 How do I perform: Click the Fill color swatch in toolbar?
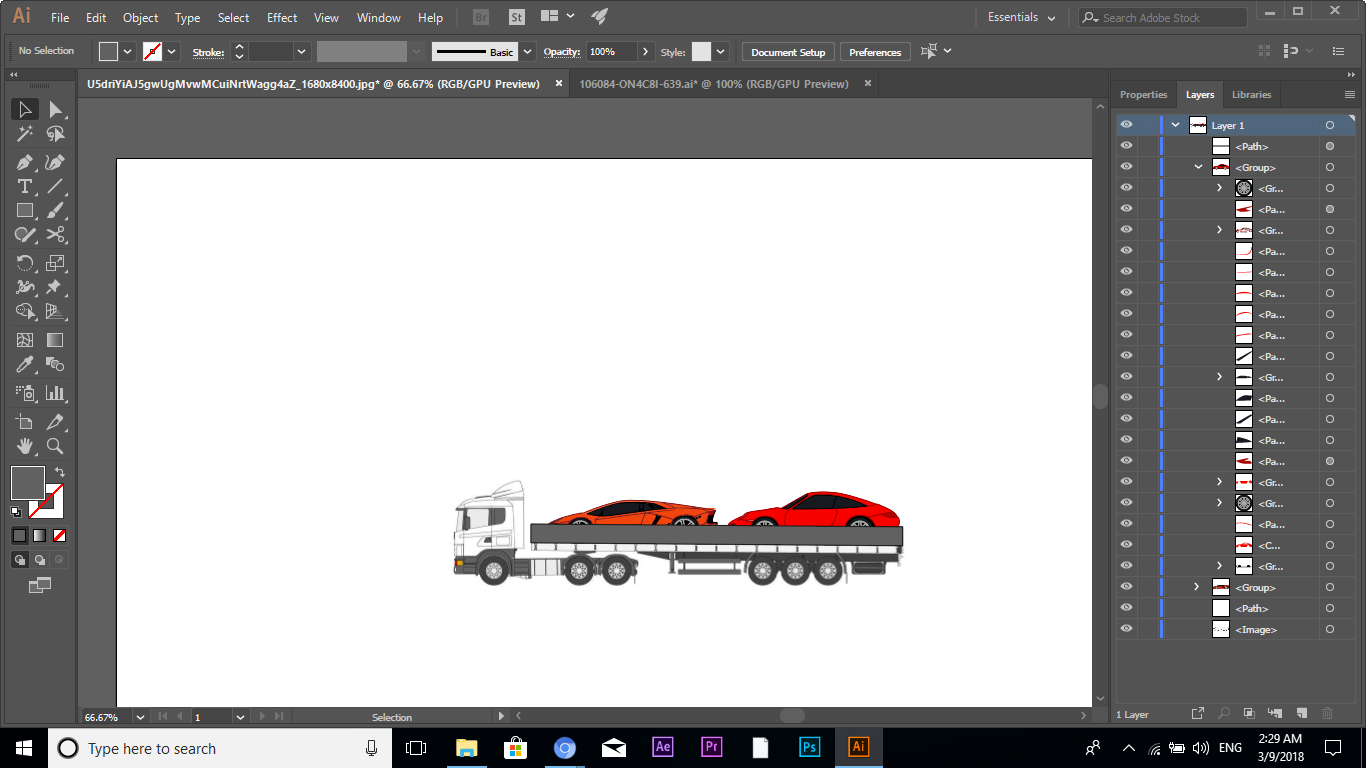[27, 482]
